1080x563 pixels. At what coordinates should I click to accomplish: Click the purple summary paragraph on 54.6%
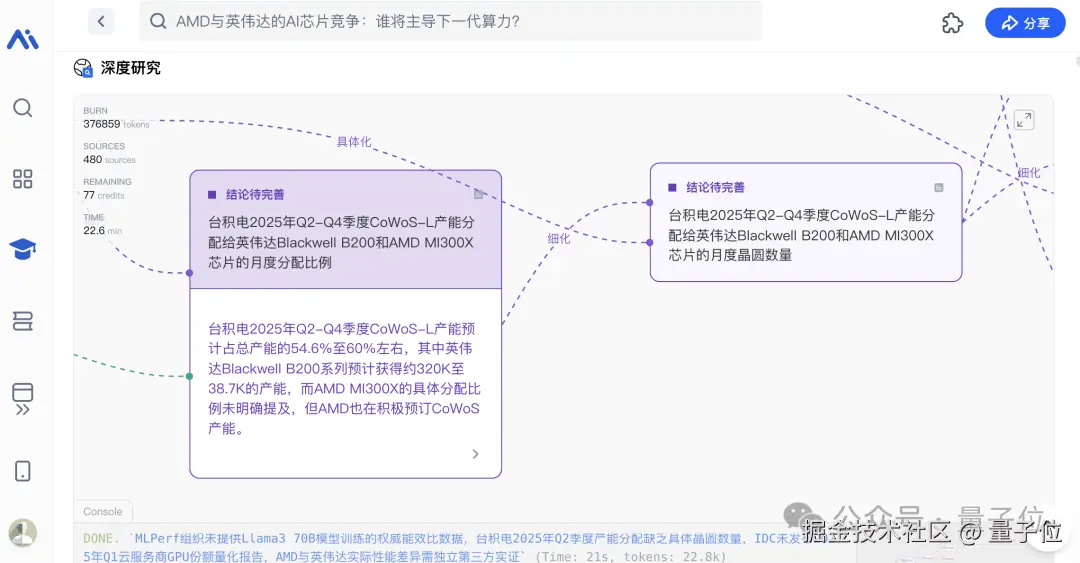[344, 378]
